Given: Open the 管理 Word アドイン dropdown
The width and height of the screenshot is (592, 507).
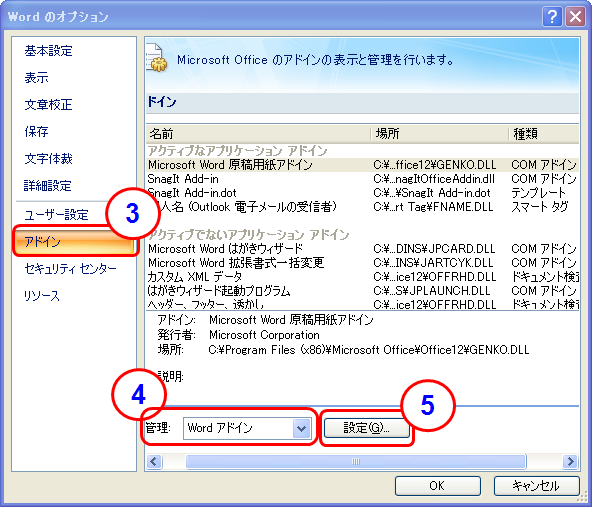Looking at the screenshot, I should [247, 428].
